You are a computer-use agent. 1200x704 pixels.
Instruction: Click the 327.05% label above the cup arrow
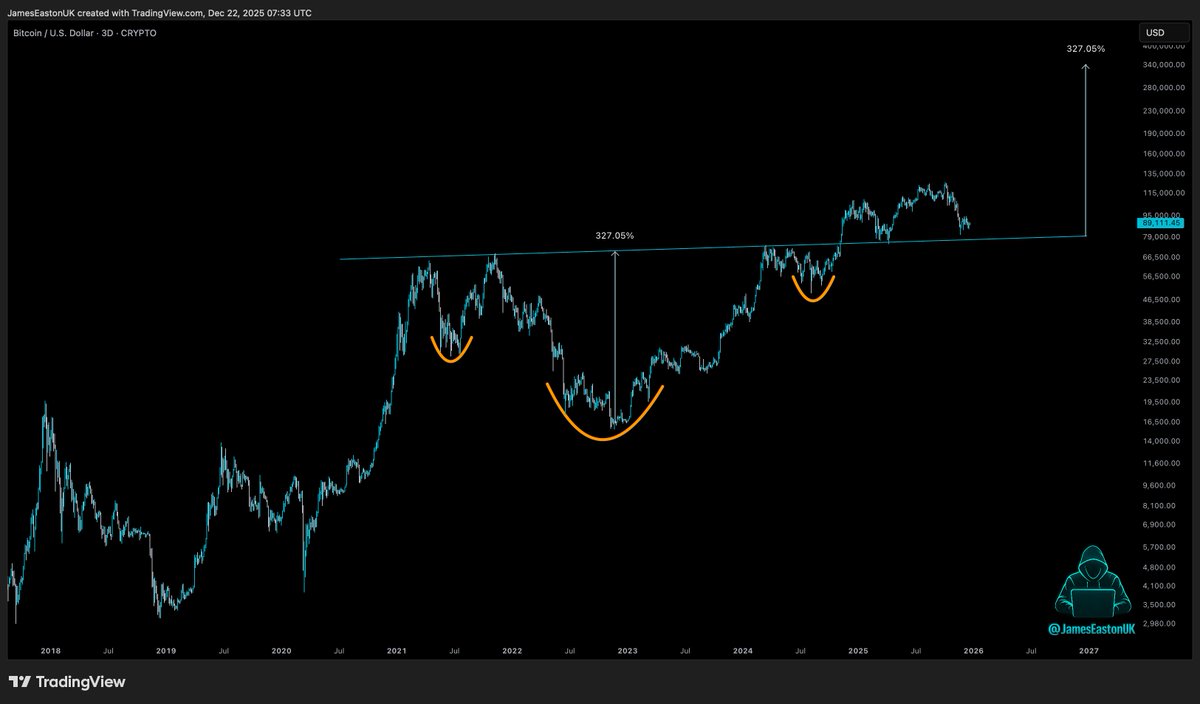click(x=614, y=236)
